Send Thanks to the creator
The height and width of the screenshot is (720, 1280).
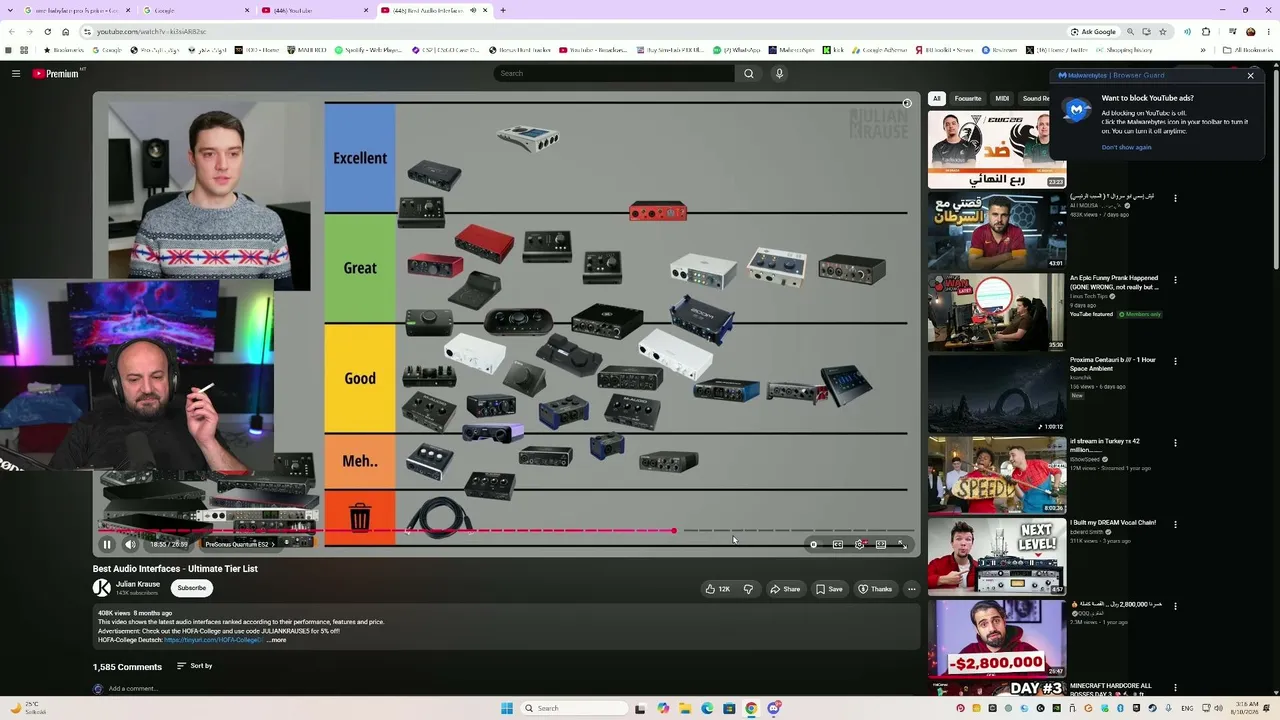(875, 589)
